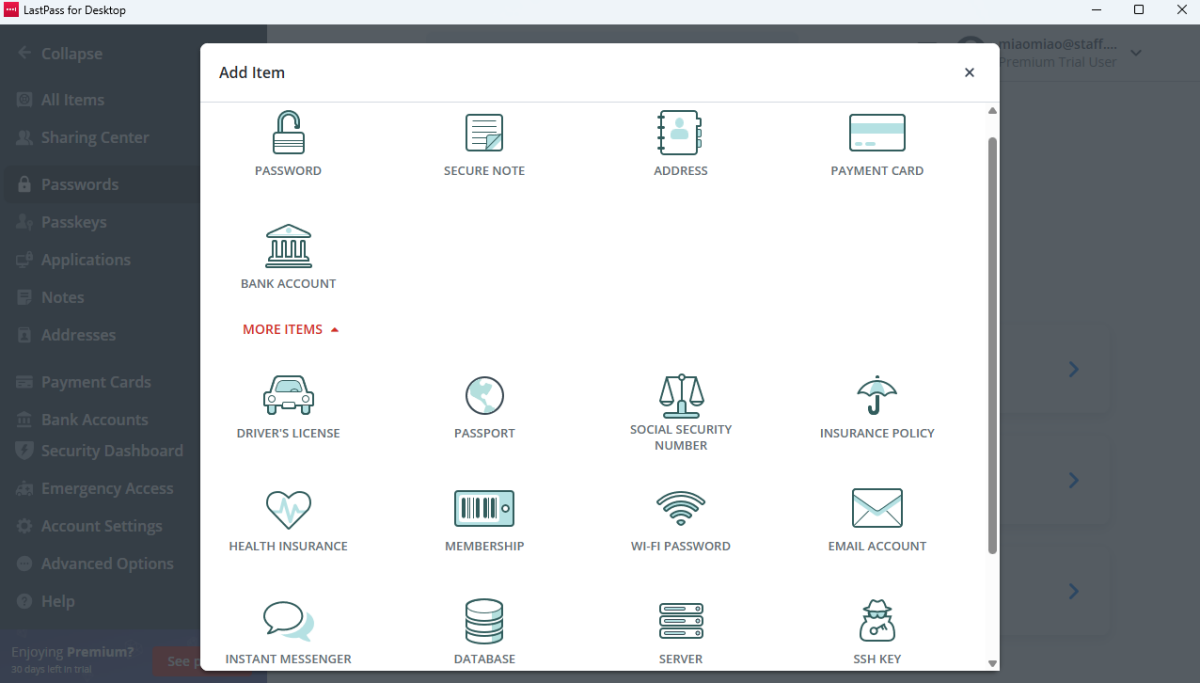Select the Driver's License car icon
Screen dimensions: 1200x683
click(x=288, y=396)
